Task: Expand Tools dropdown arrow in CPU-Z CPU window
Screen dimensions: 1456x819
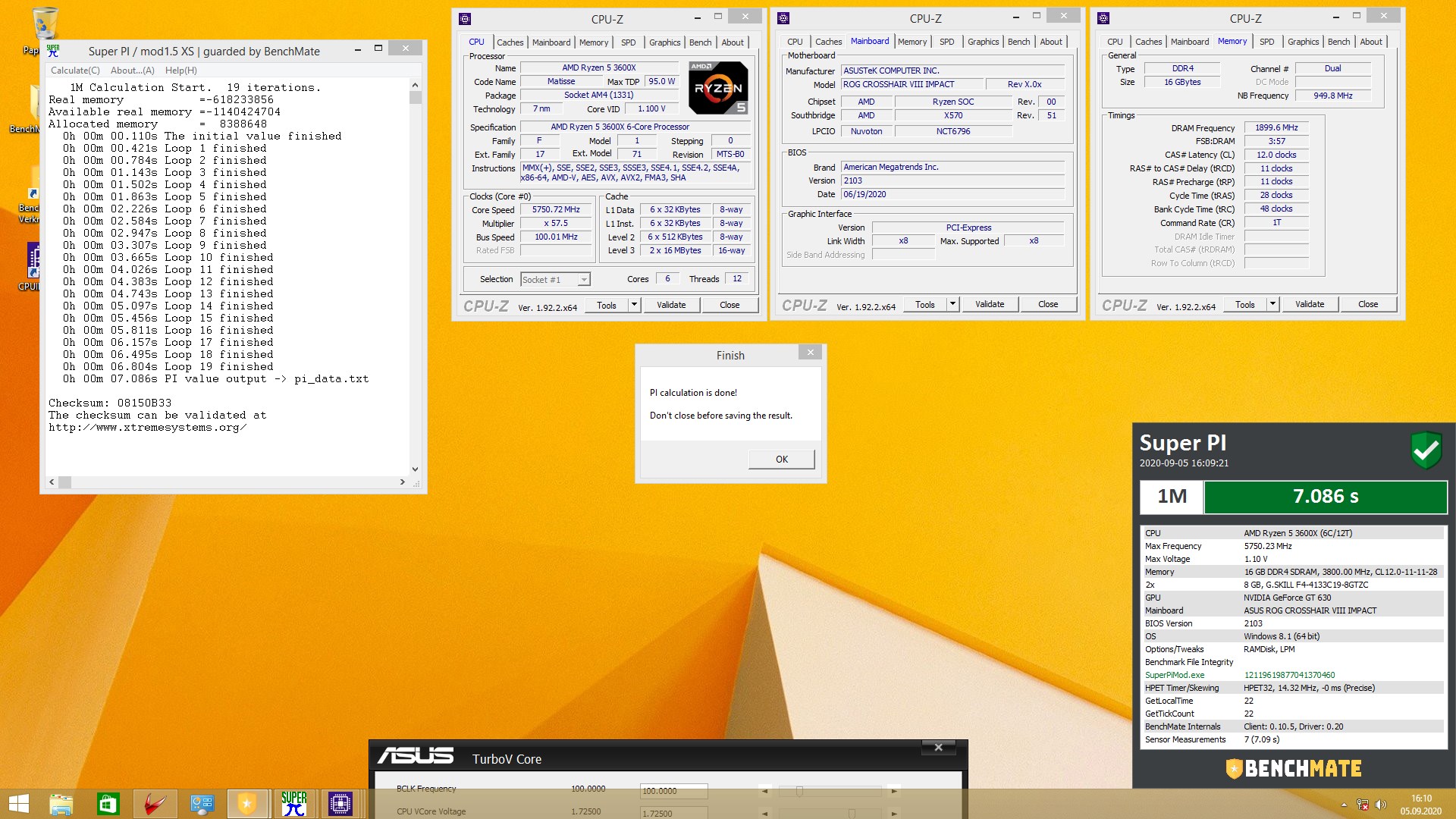Action: tap(634, 305)
